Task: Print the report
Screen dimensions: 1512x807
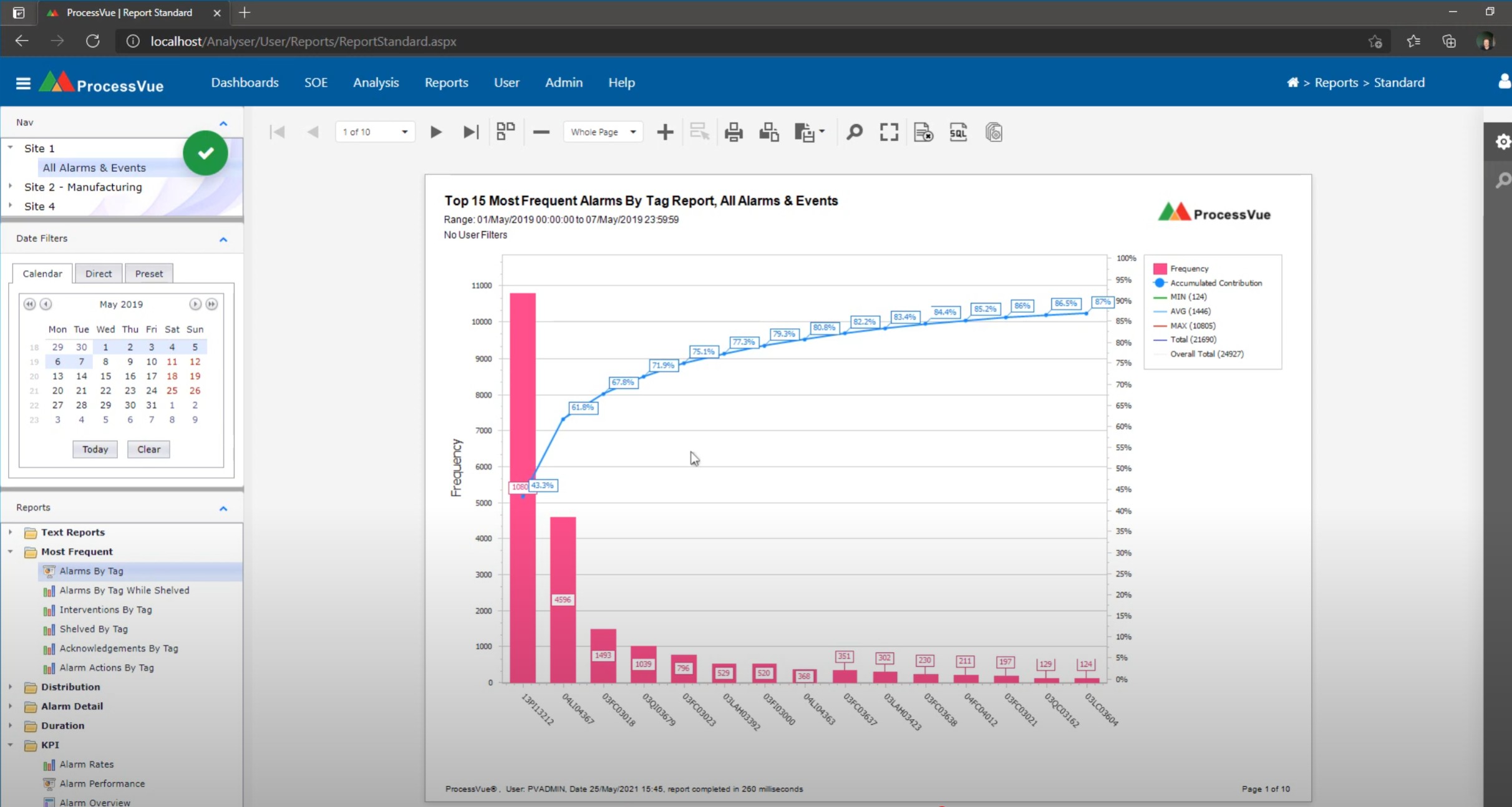Action: (734, 132)
